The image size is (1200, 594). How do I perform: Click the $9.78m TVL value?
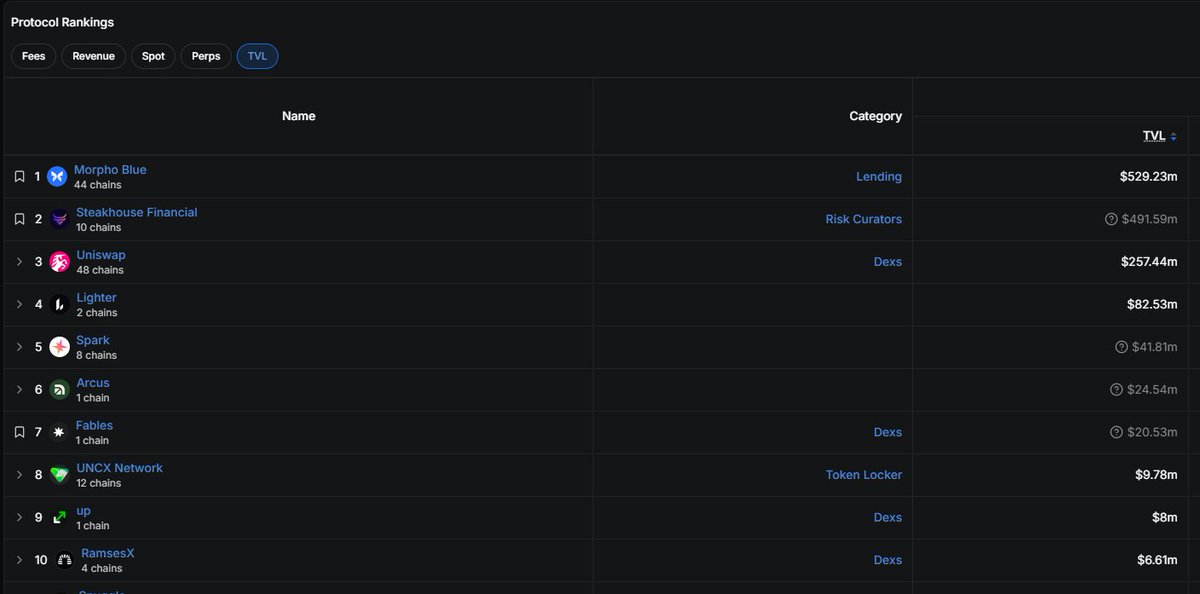coord(1156,475)
